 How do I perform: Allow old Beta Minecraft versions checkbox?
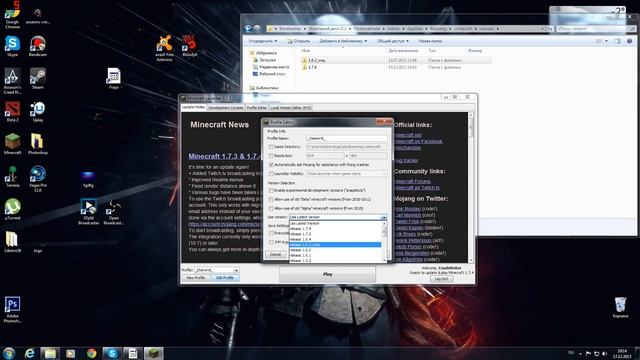pos(271,200)
